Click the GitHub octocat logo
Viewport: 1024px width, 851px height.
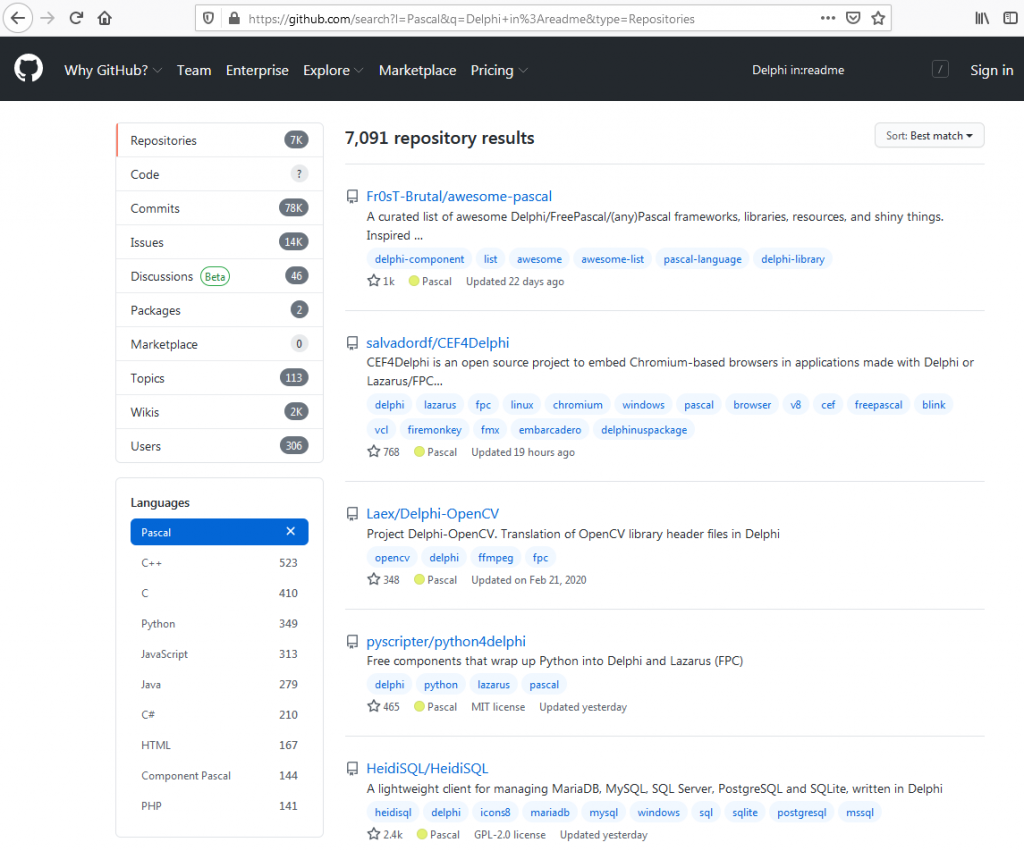[29, 69]
